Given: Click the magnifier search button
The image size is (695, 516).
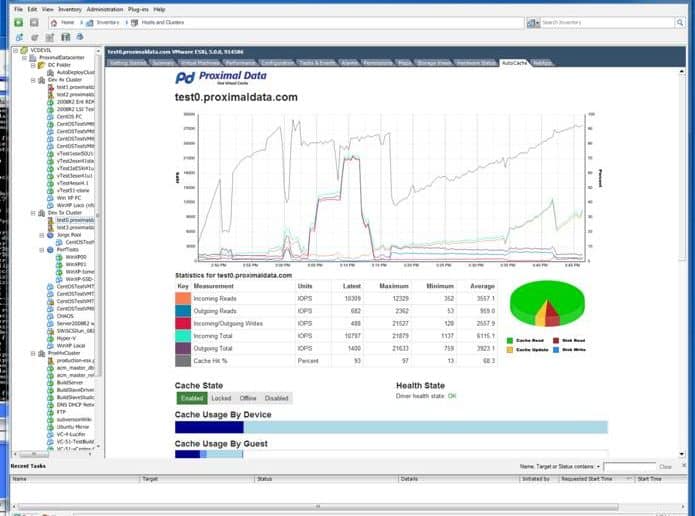Looking at the screenshot, I should [x=680, y=22].
